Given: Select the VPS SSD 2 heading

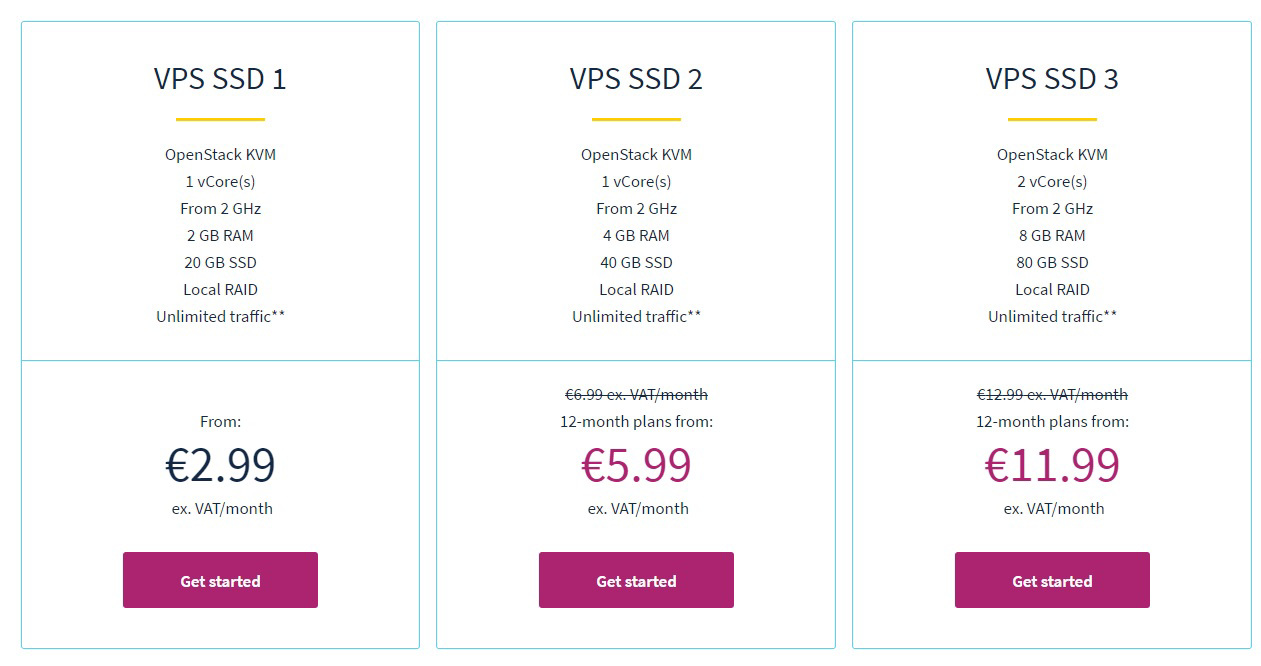Looking at the screenshot, I should coord(636,79).
